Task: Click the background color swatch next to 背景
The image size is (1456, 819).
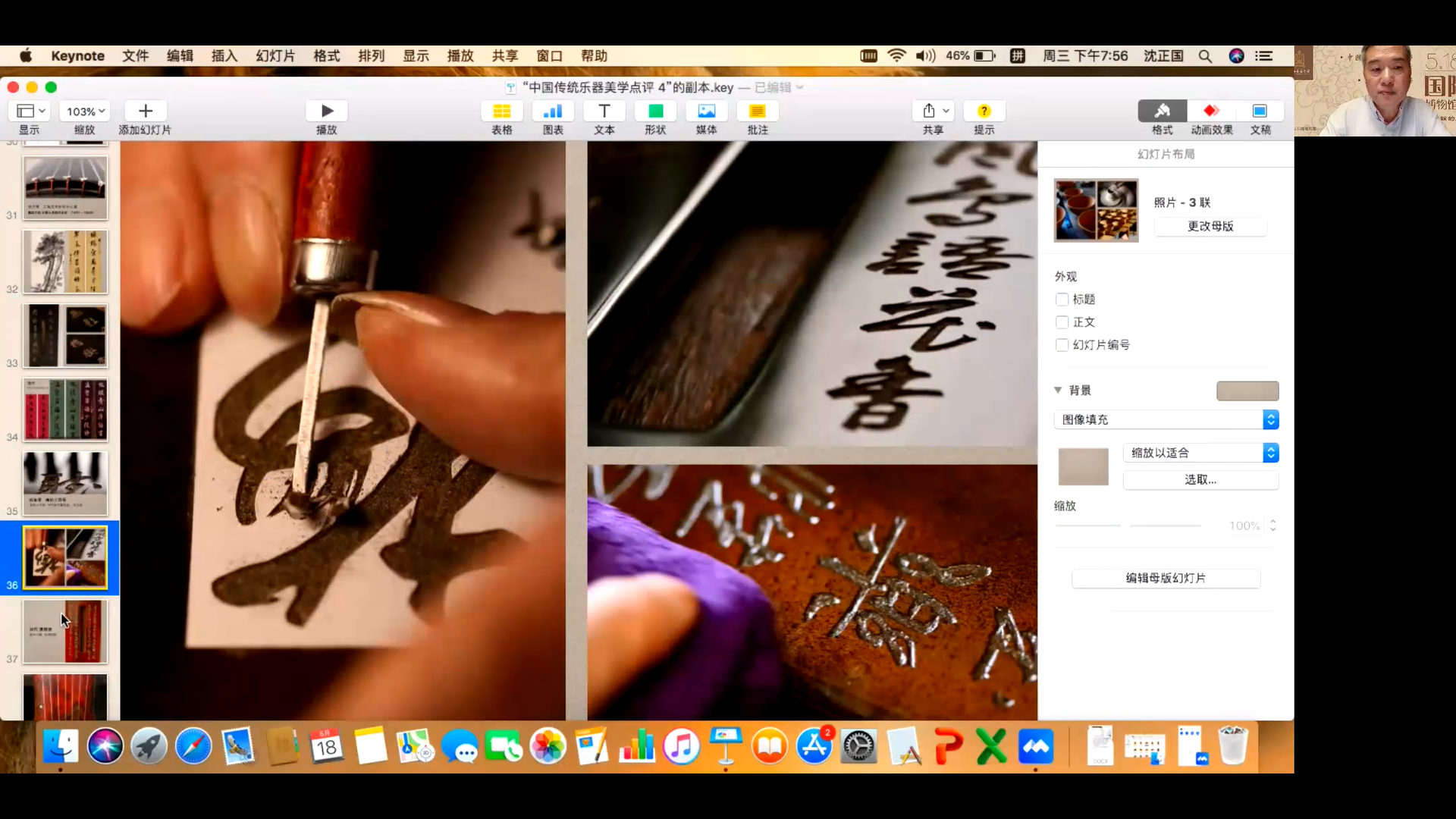Action: (x=1247, y=391)
